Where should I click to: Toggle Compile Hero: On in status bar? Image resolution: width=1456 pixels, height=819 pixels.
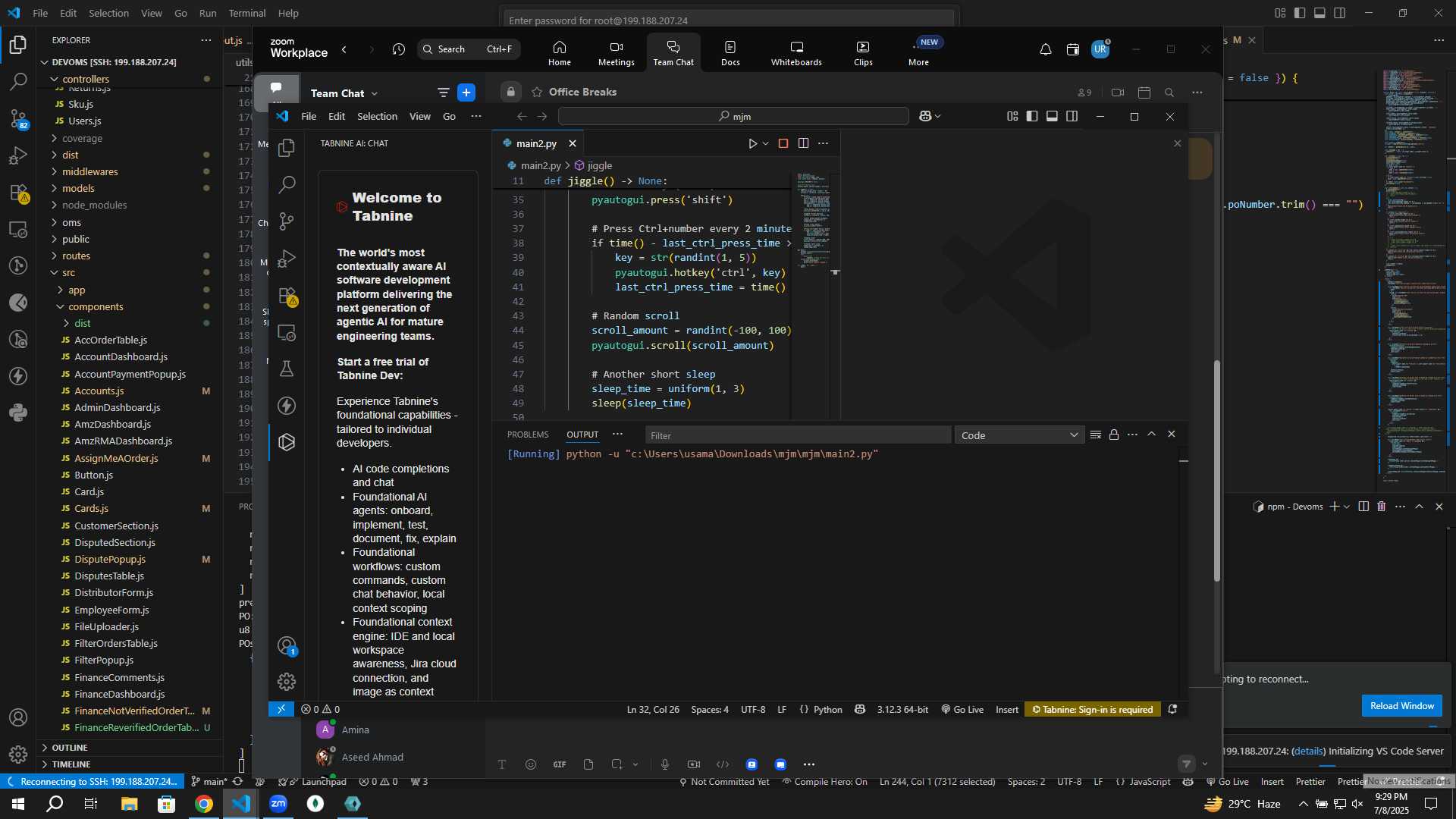[824, 782]
